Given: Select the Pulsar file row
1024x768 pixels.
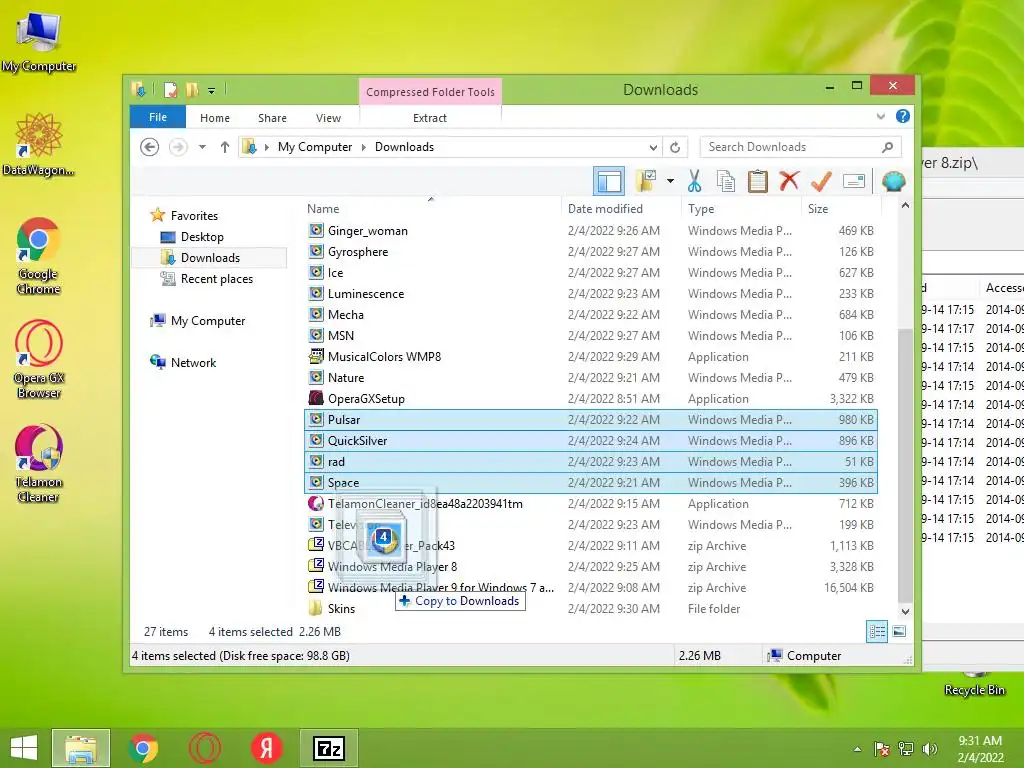Looking at the screenshot, I should pos(591,419).
